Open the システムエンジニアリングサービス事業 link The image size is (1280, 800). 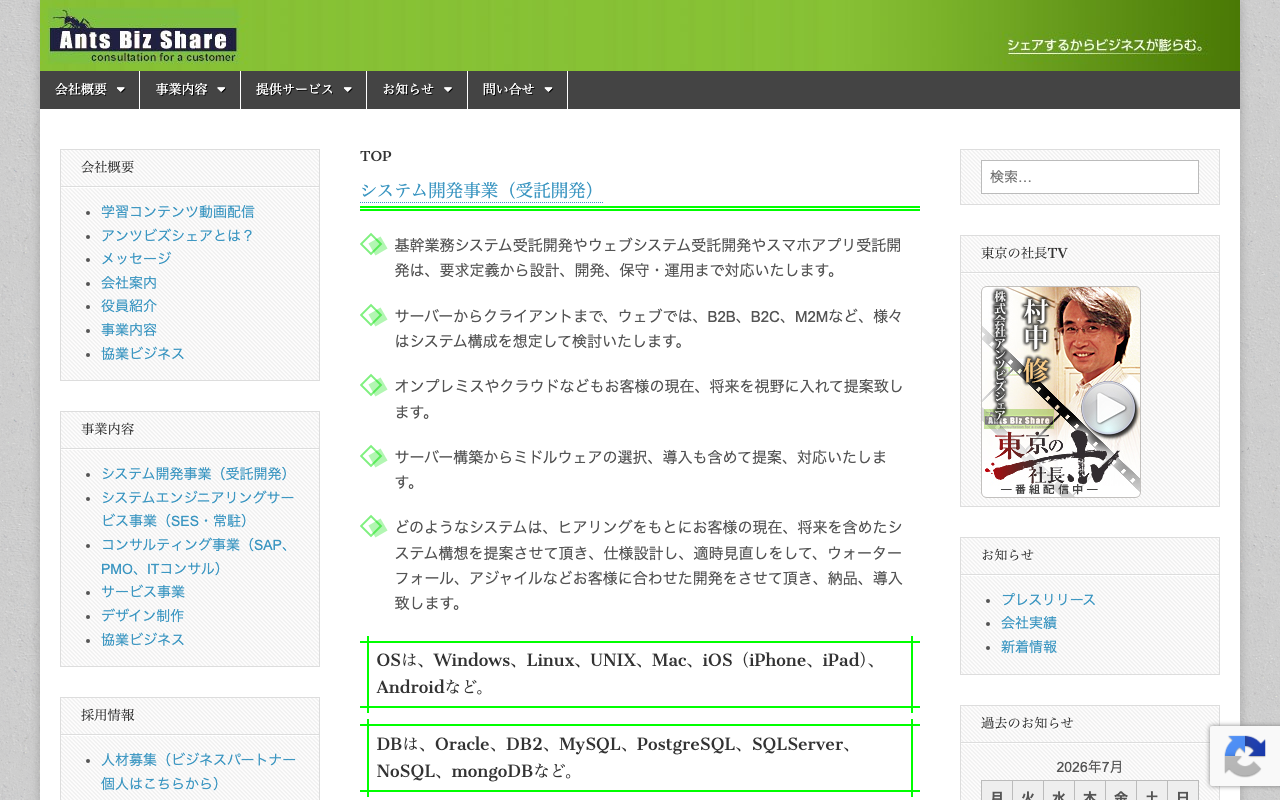point(197,509)
